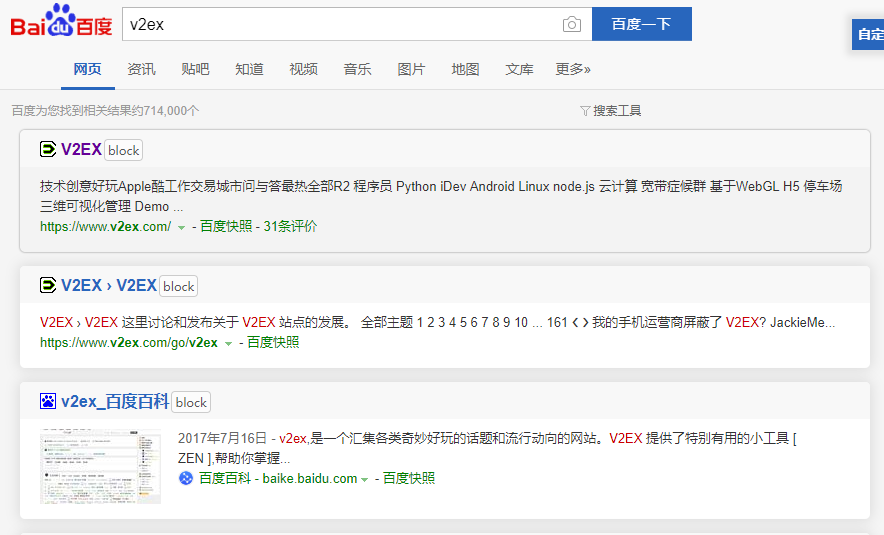Click the block button next to first V2EX title
Viewport: 884px width, 535px height.
(124, 150)
